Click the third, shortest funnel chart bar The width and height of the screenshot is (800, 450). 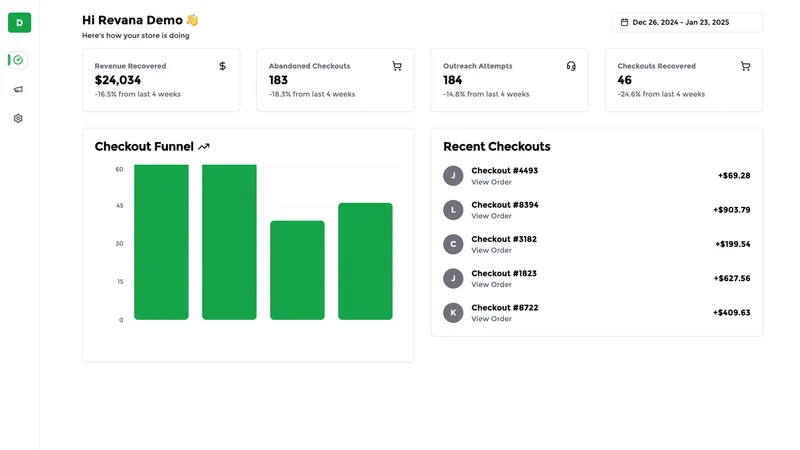coord(297,270)
